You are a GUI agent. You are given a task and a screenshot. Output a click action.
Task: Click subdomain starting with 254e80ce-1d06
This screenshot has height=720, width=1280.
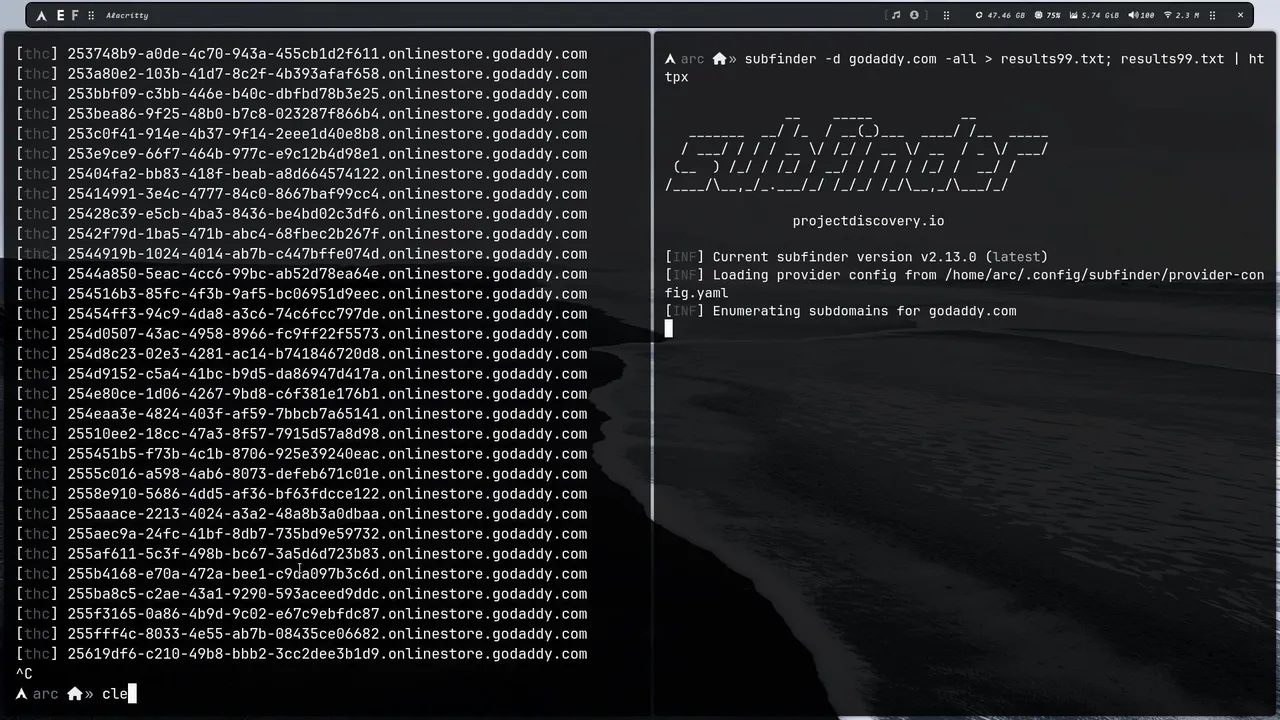coord(327,394)
